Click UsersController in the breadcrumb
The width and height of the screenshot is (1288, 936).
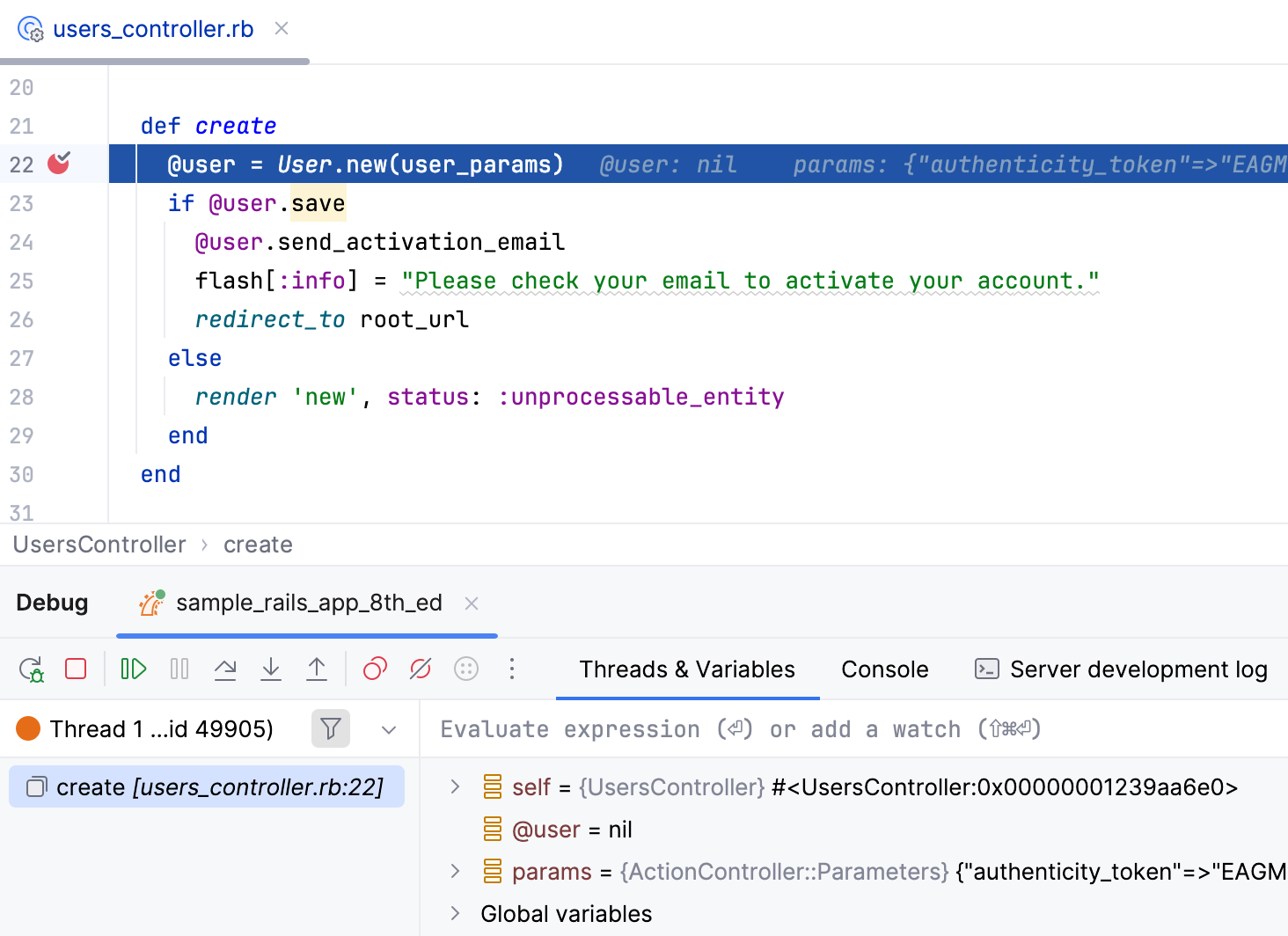click(99, 545)
